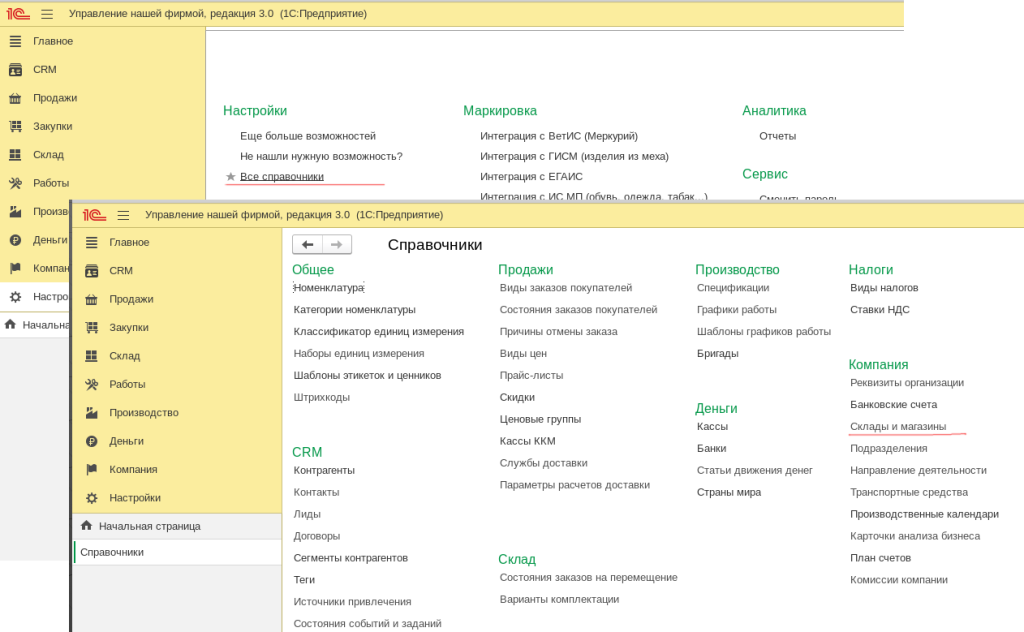Open Склады и магазины link
This screenshot has height=632, width=1024.
pyautogui.click(x=898, y=426)
